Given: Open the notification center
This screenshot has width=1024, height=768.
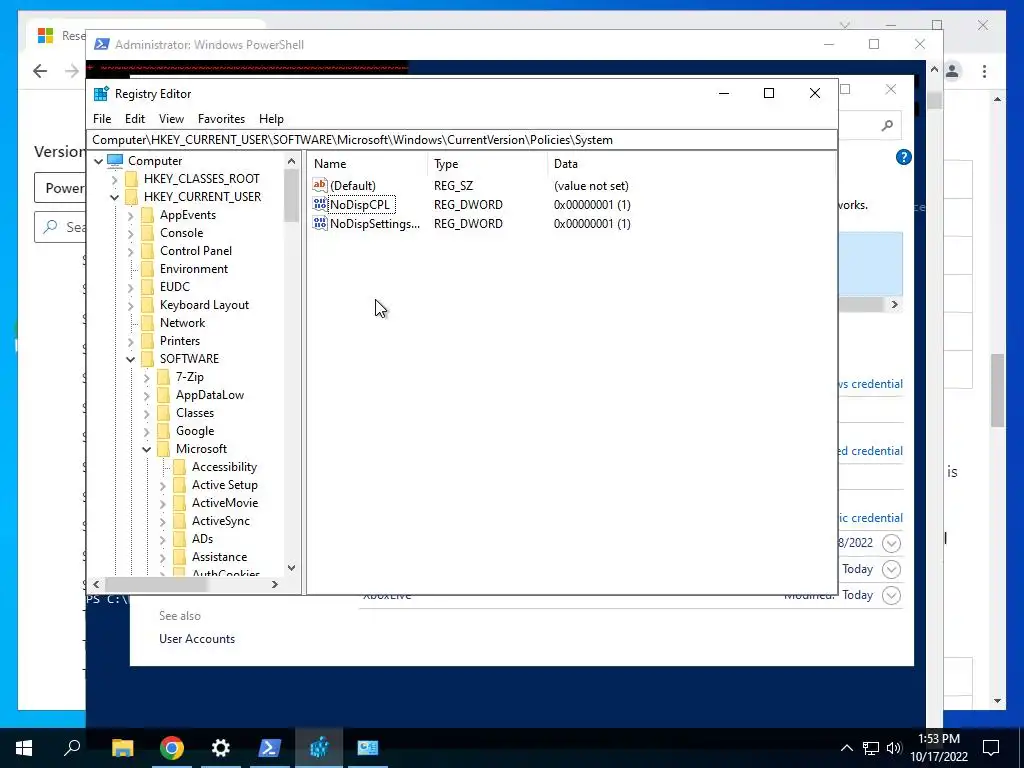Looking at the screenshot, I should point(991,748).
